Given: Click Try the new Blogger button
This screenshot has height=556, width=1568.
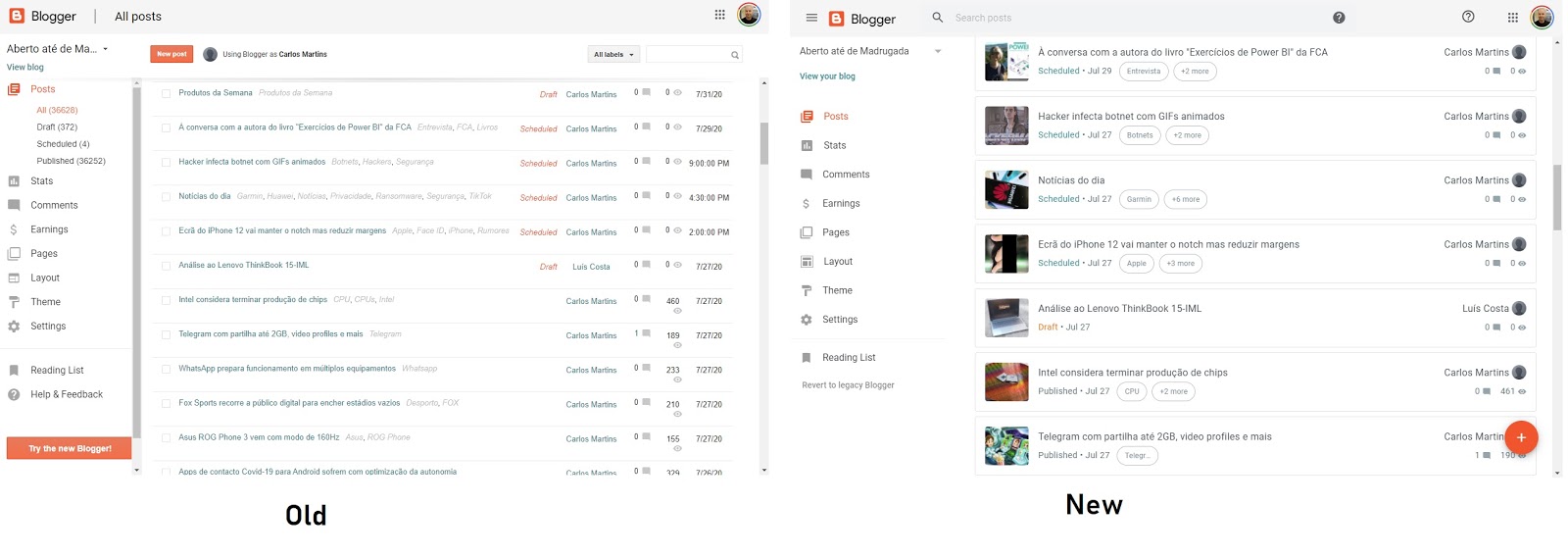Looking at the screenshot, I should coord(70,448).
